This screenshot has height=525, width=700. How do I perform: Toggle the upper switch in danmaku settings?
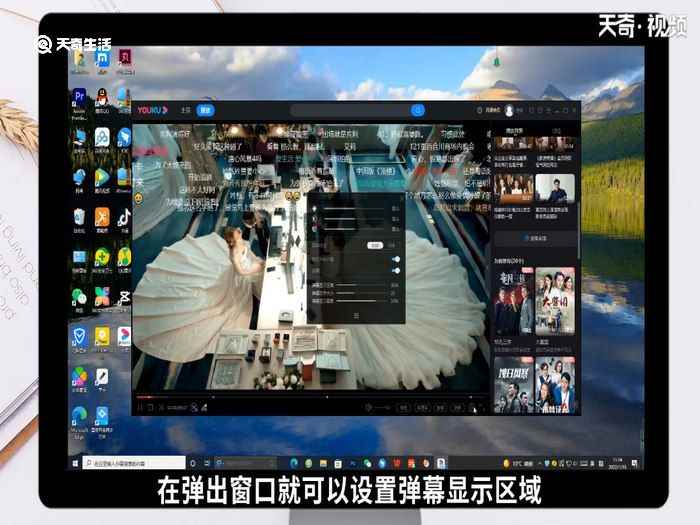pyautogui.click(x=396, y=259)
